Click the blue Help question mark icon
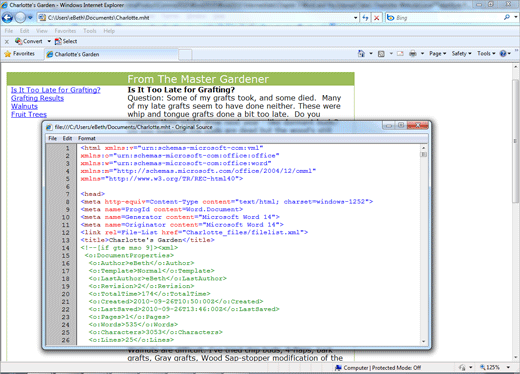Screen dimensions: 520x374 tap(503, 54)
